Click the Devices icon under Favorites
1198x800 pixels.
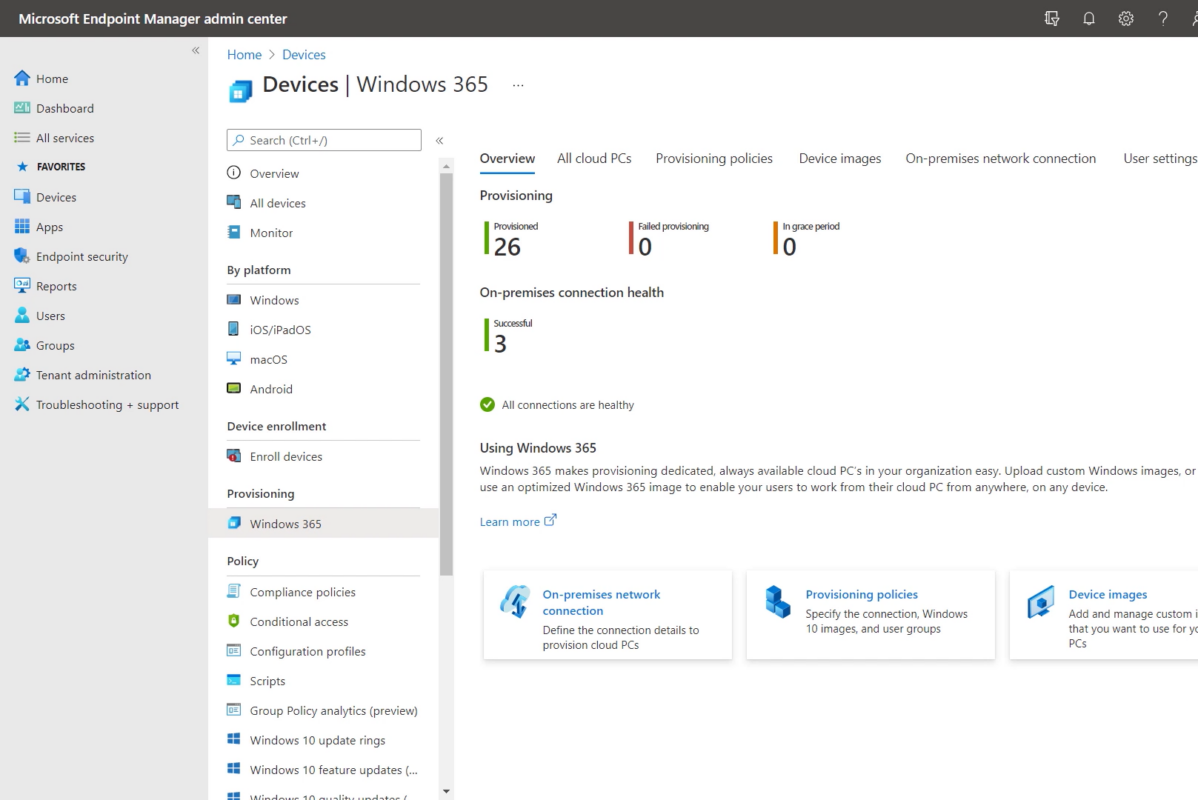[x=22, y=196]
